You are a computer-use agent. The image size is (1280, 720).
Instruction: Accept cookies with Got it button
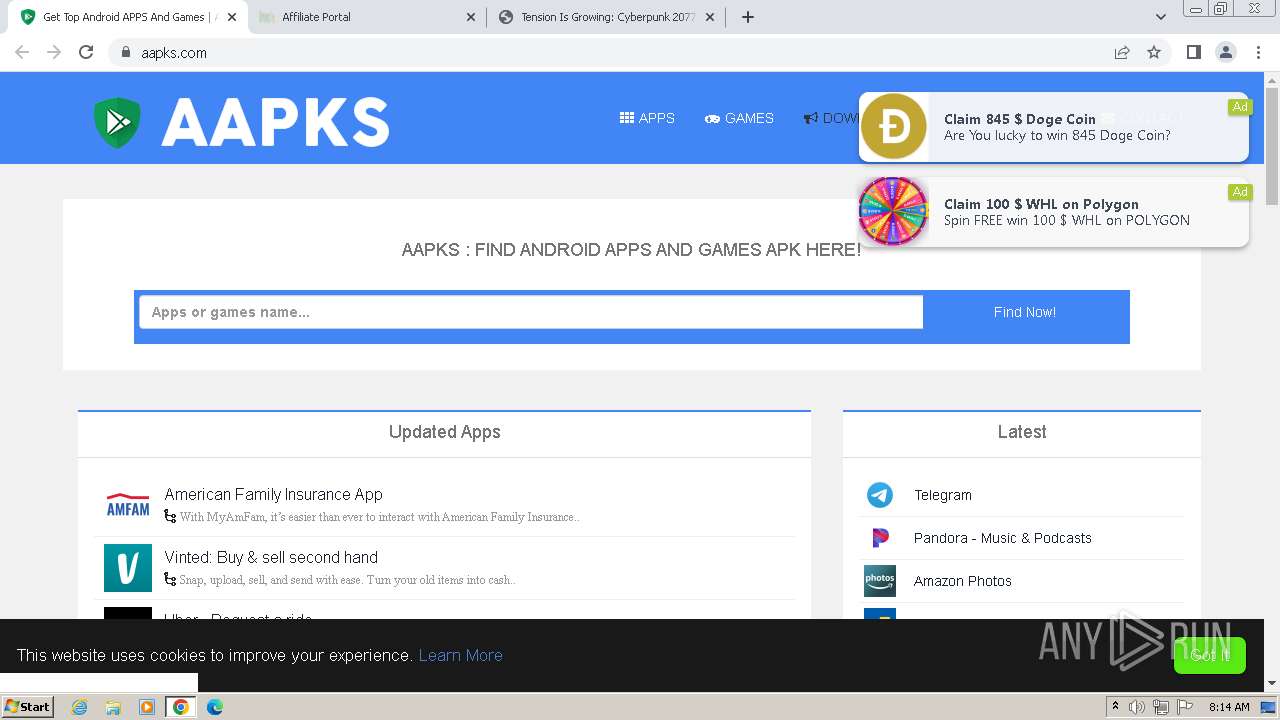[x=1210, y=655]
